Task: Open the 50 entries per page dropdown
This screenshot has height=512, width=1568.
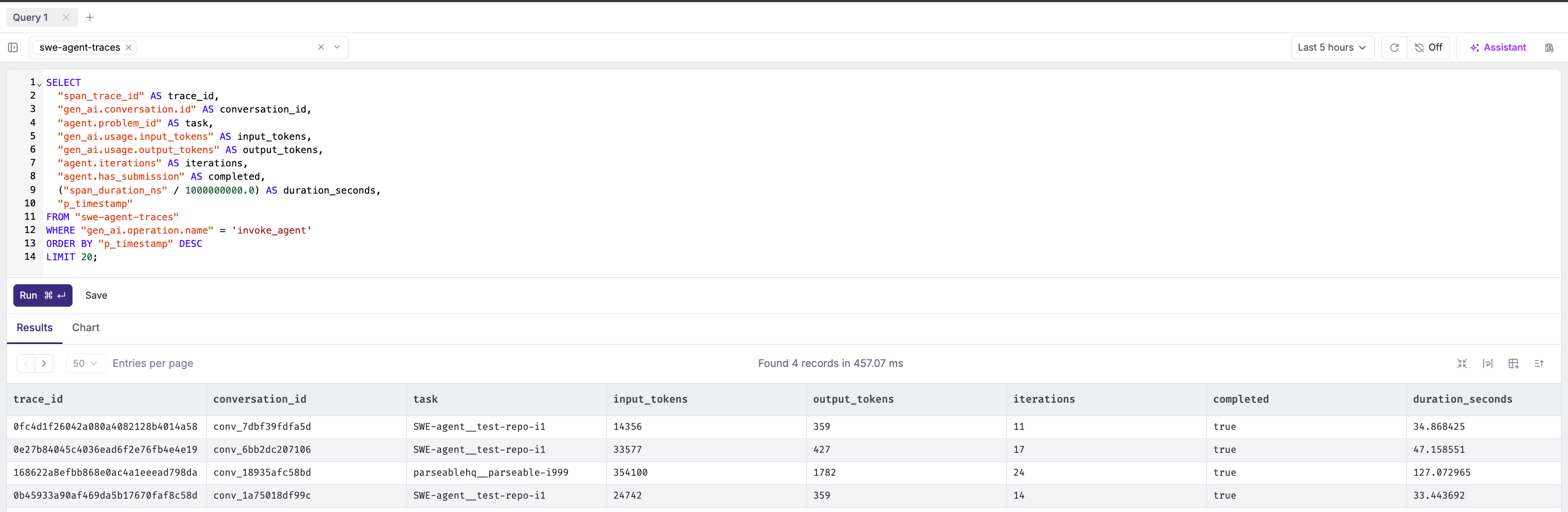Action: (x=85, y=363)
